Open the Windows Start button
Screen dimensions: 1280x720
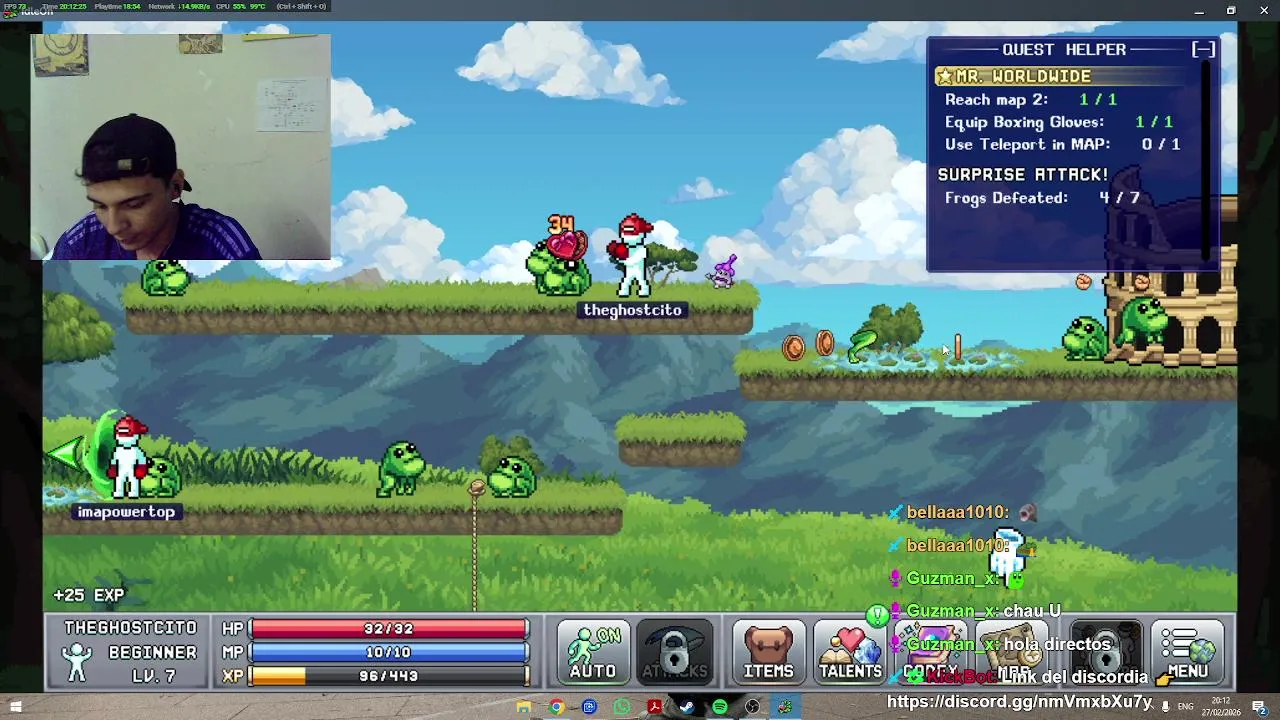click(16, 708)
